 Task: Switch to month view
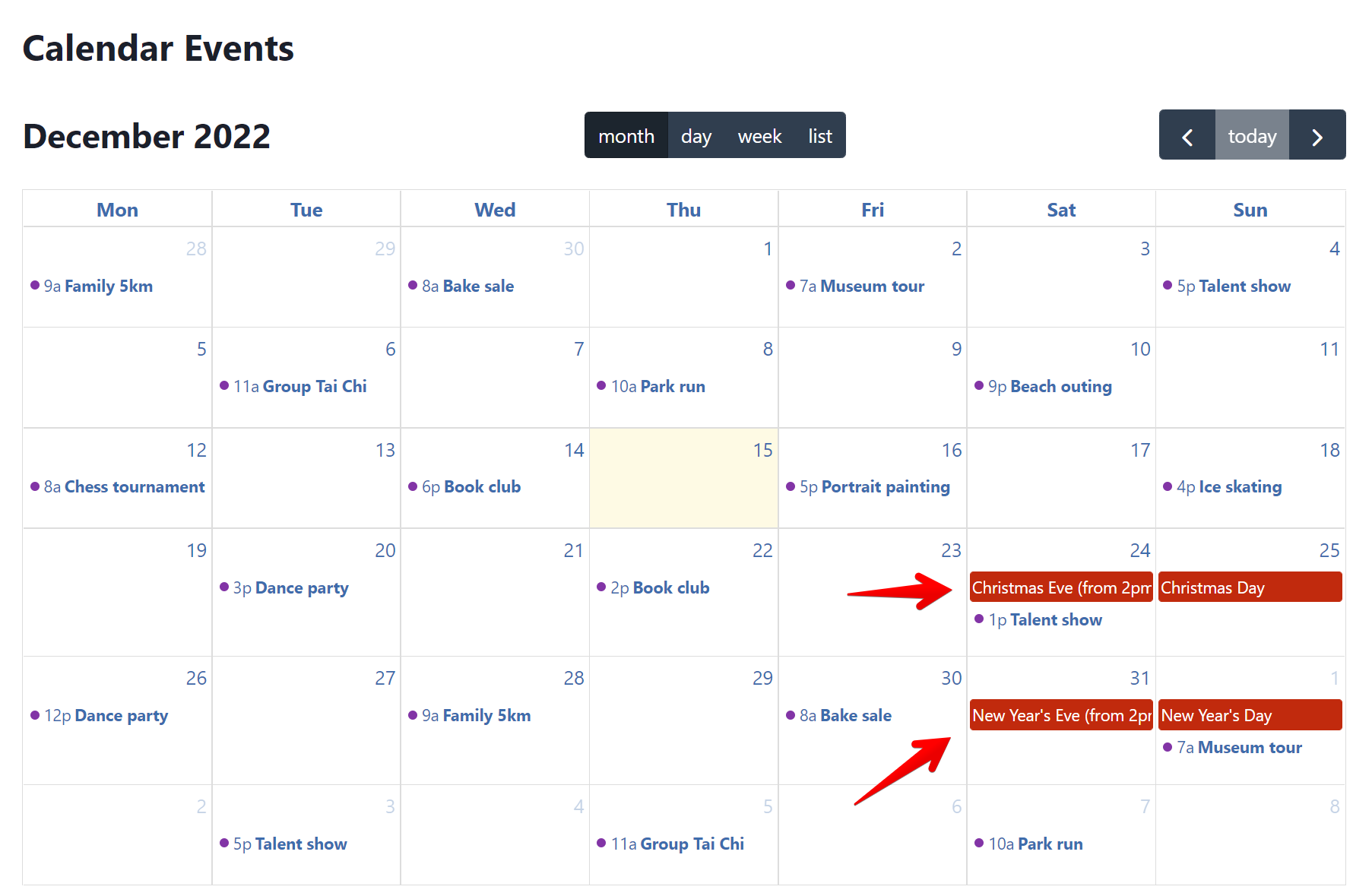pyautogui.click(x=626, y=136)
